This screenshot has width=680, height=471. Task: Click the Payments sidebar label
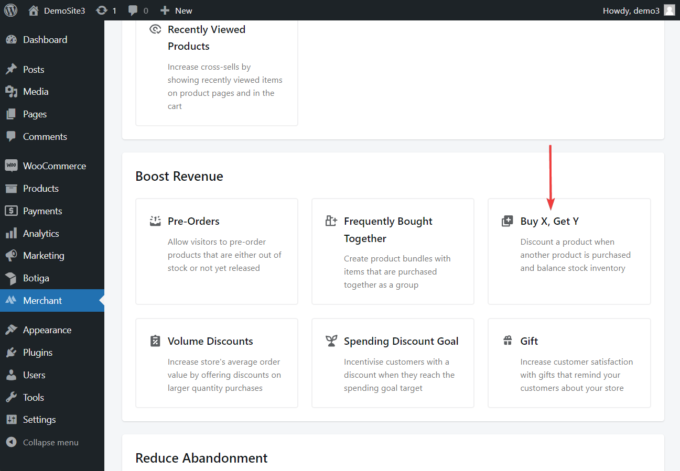tap(42, 211)
